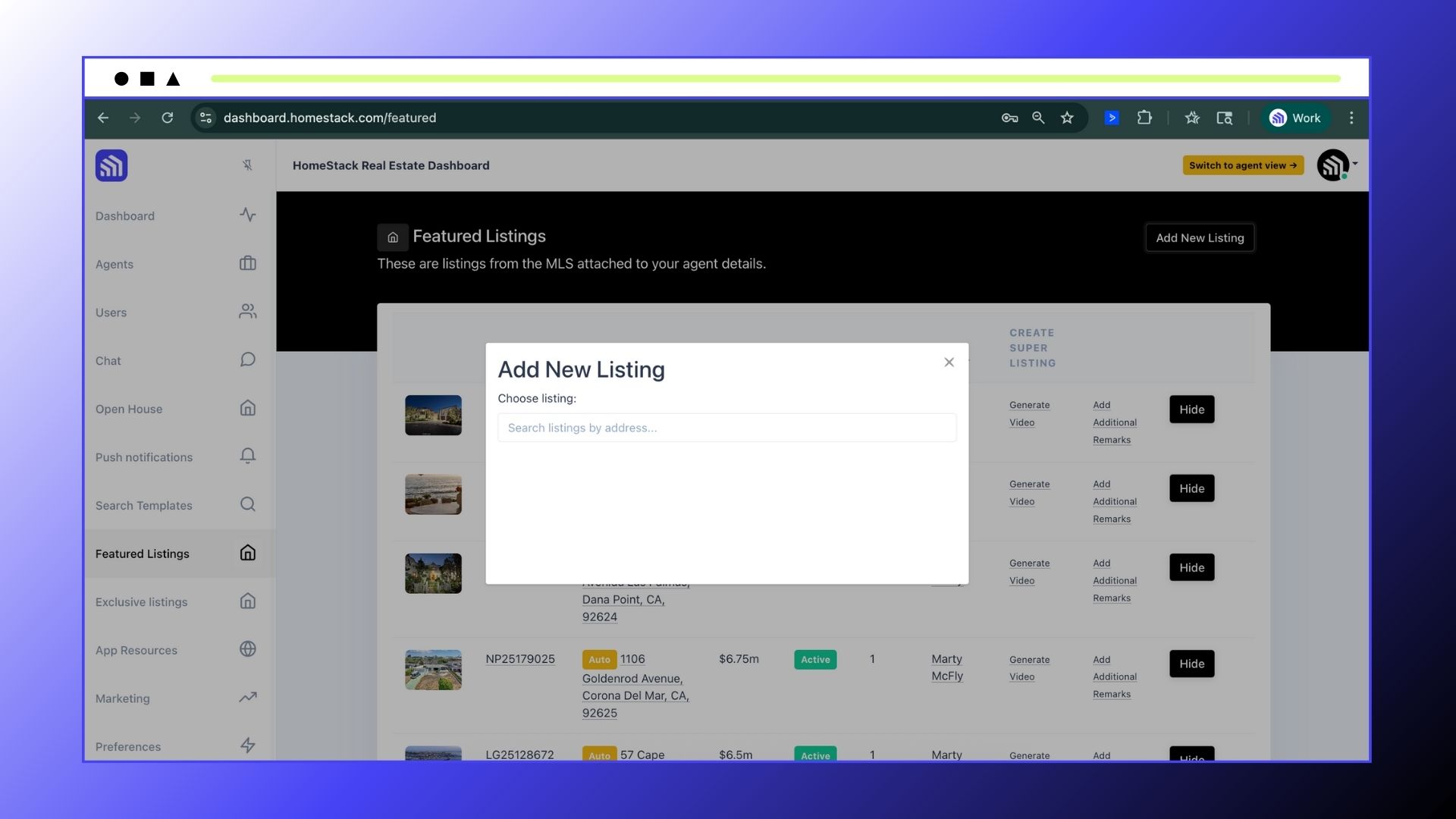Viewport: 1456px width, 819px height.
Task: Click the HomeStack logo in the sidebar
Action: 111,165
